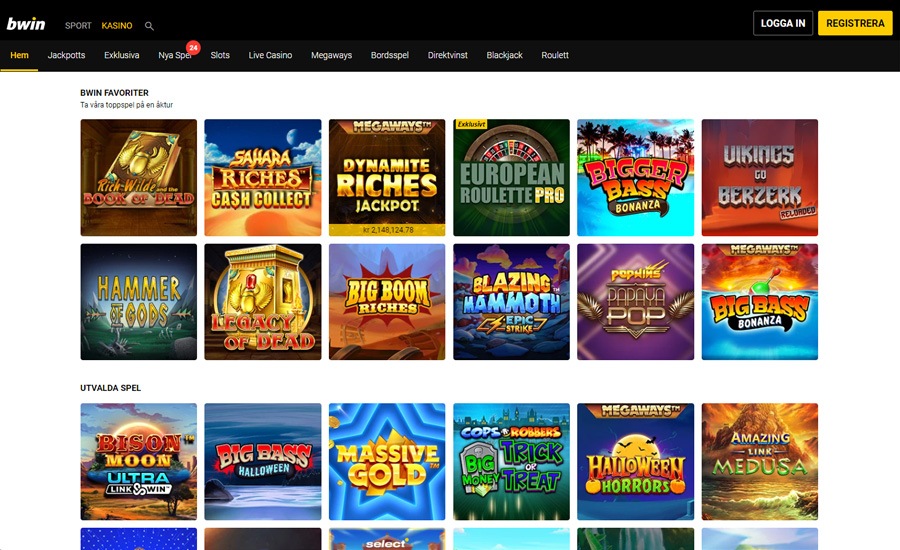Click the Registrera button
Viewport: 900px width, 550px height.
pos(855,24)
